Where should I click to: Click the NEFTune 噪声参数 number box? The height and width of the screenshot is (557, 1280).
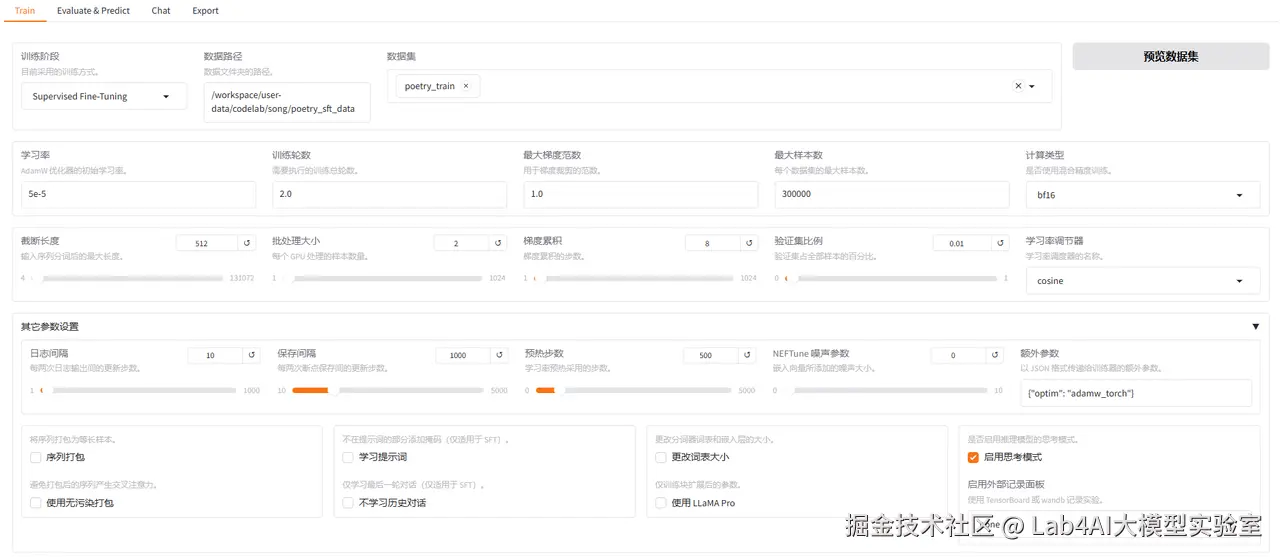click(958, 355)
